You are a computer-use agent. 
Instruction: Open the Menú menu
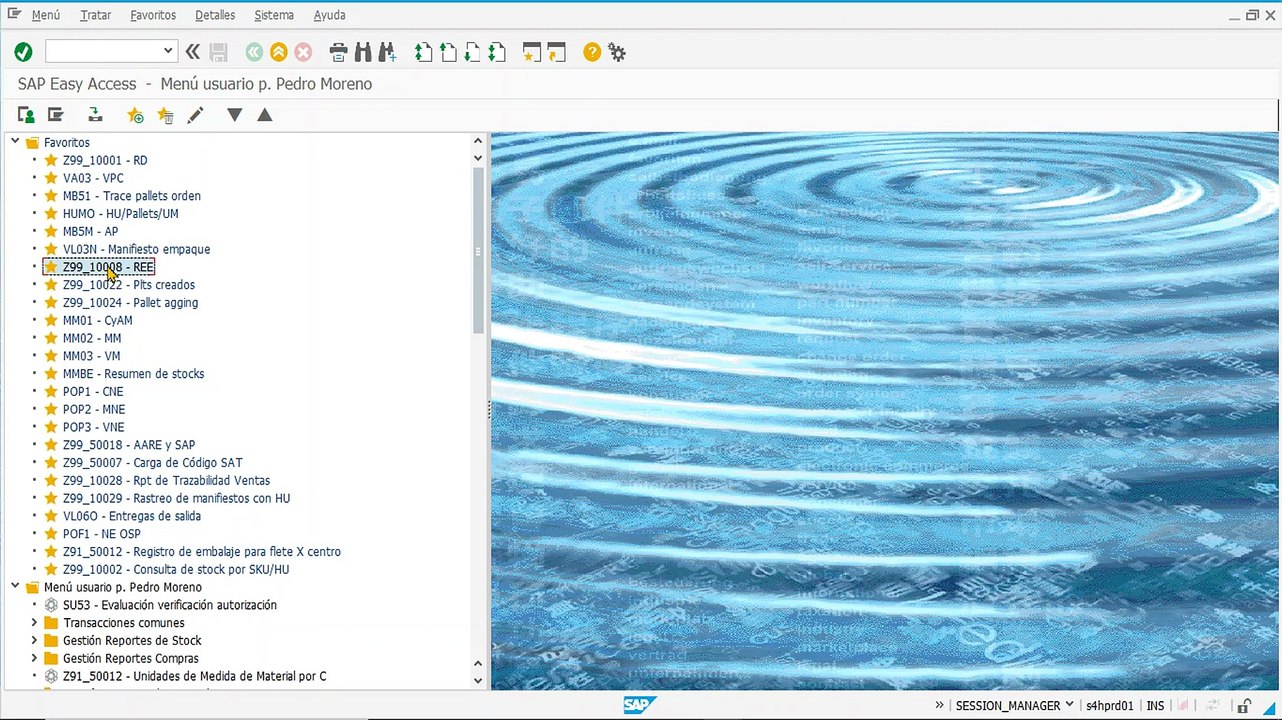click(x=46, y=15)
